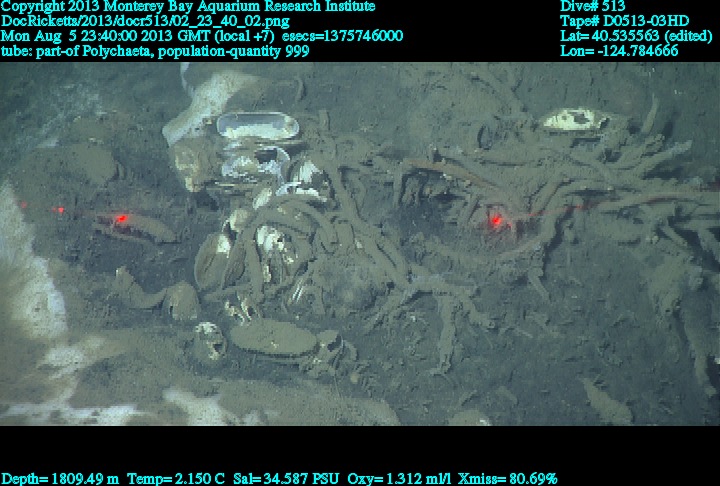
Task: Click the 'Depth= 1809.49 m' readout
Action: pyautogui.click(x=60, y=479)
